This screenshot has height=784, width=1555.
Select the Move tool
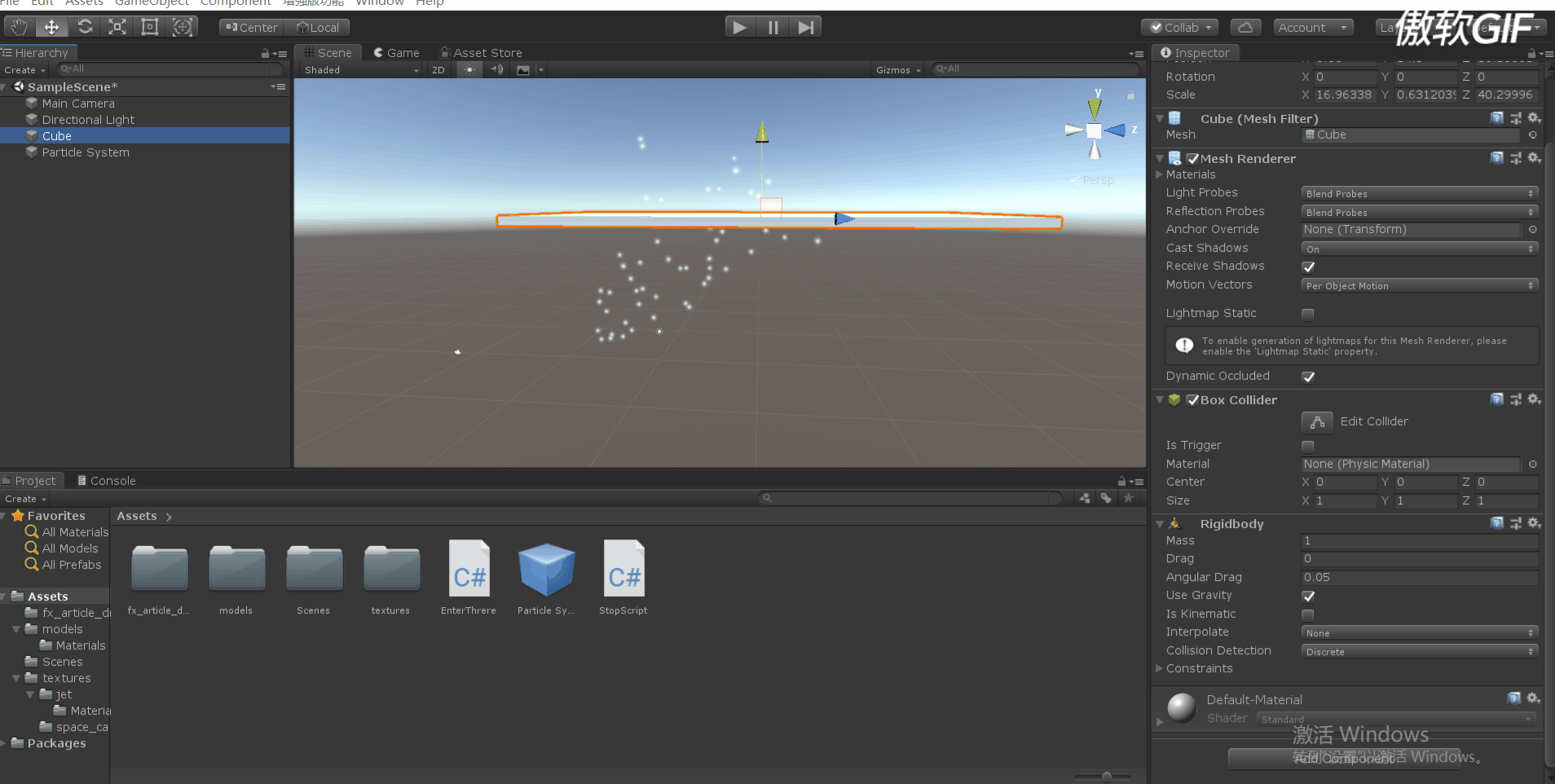tap(51, 27)
